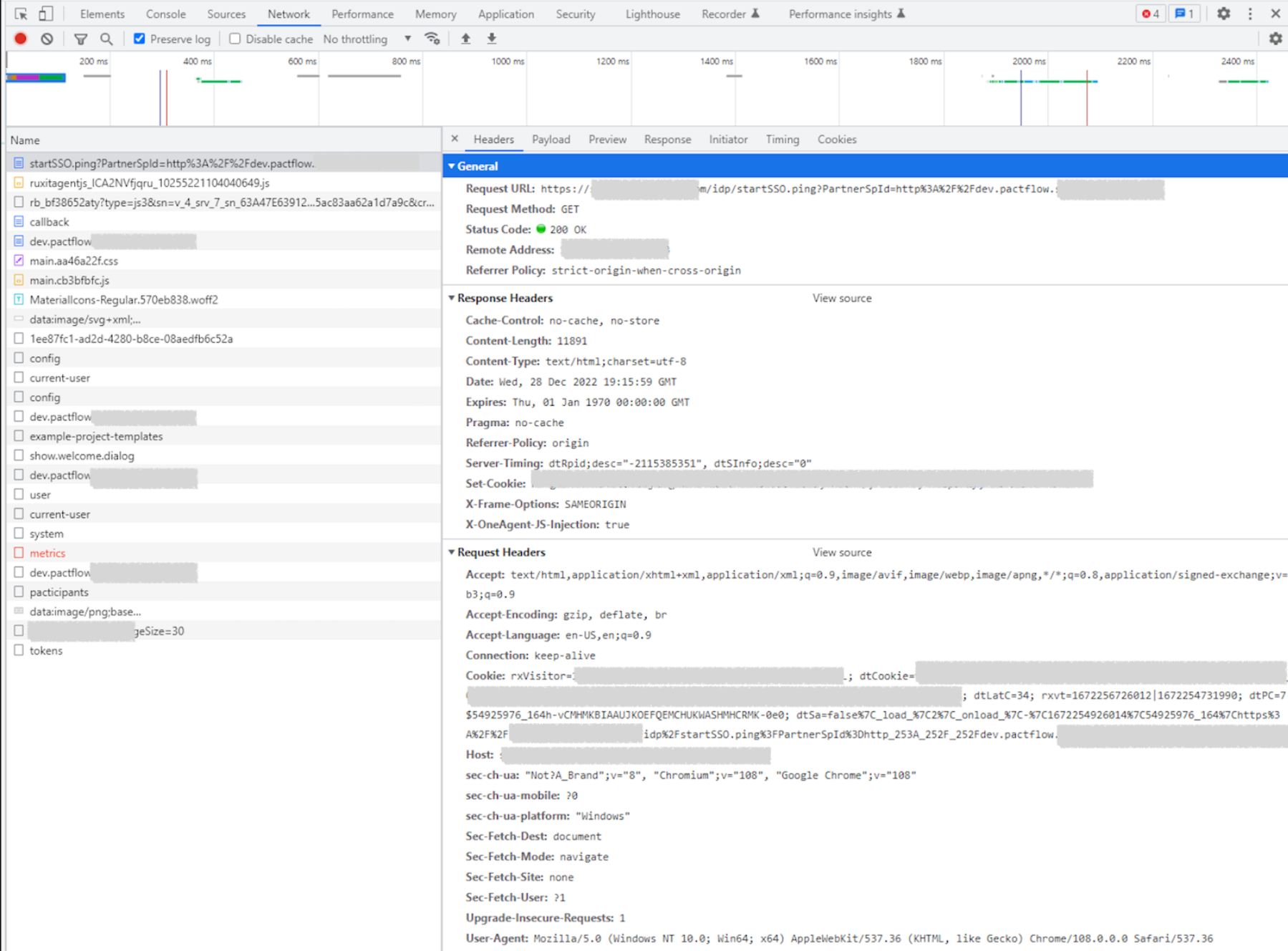The height and width of the screenshot is (951, 1288).
Task: Switch to the Elements panel
Action: (102, 14)
